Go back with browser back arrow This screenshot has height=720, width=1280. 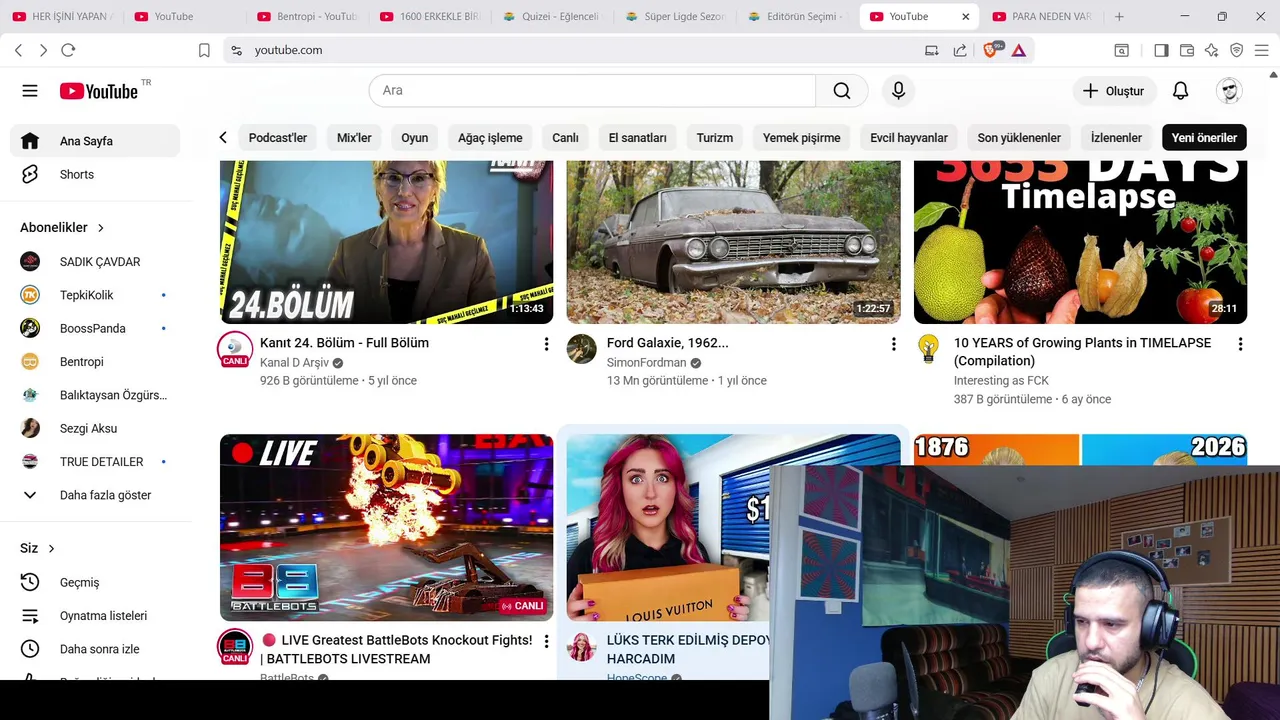coord(18,50)
